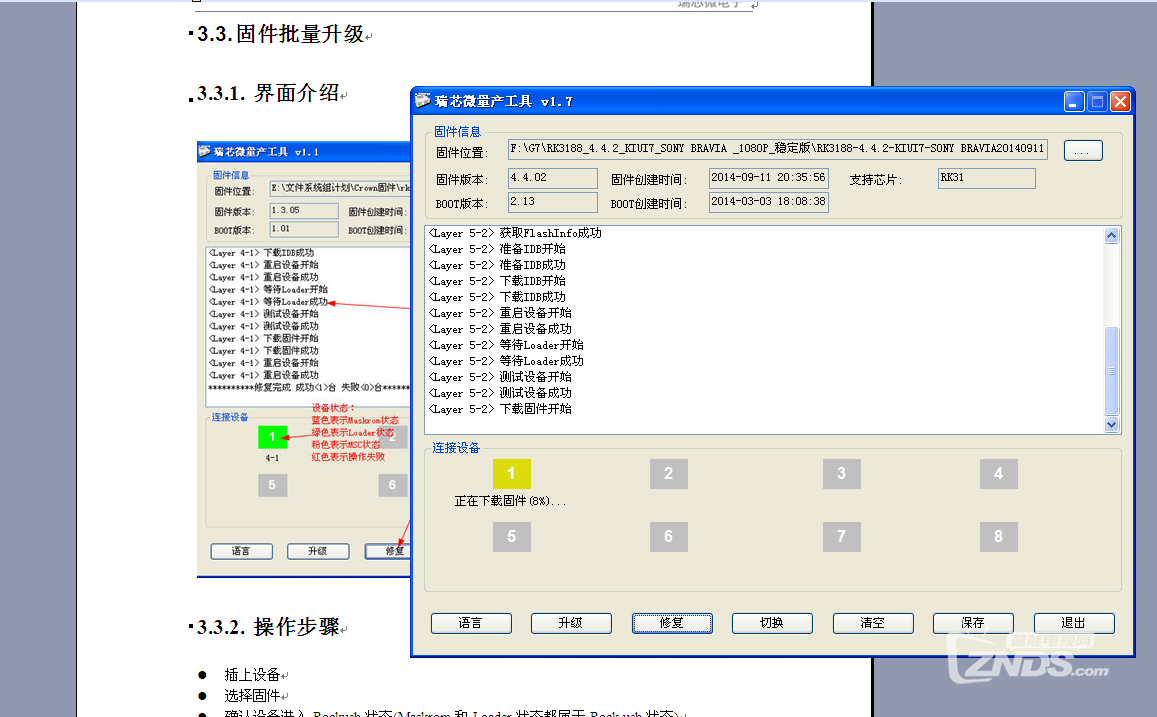Click the firmware location path field
Image resolution: width=1157 pixels, height=717 pixels.
click(x=777, y=150)
